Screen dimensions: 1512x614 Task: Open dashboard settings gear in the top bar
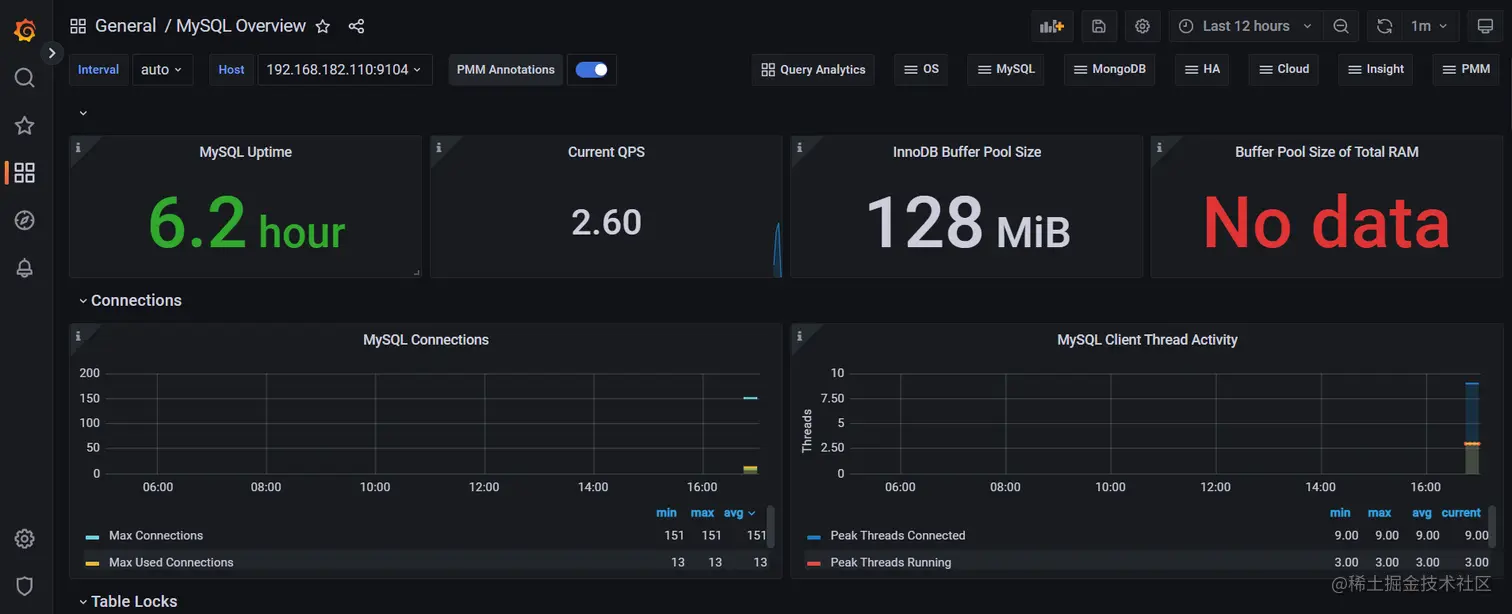click(x=1143, y=26)
